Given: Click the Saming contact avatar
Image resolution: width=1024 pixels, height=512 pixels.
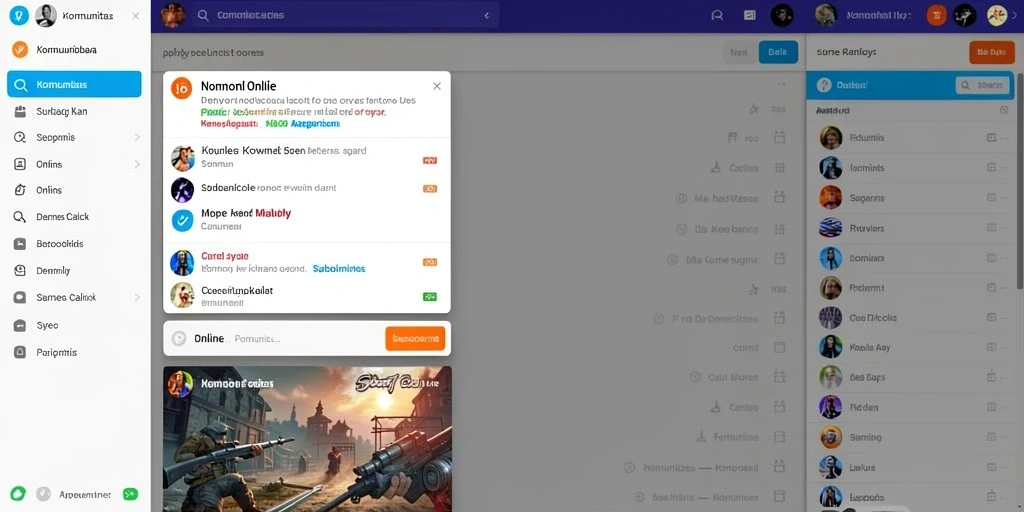Looking at the screenshot, I should [831, 437].
